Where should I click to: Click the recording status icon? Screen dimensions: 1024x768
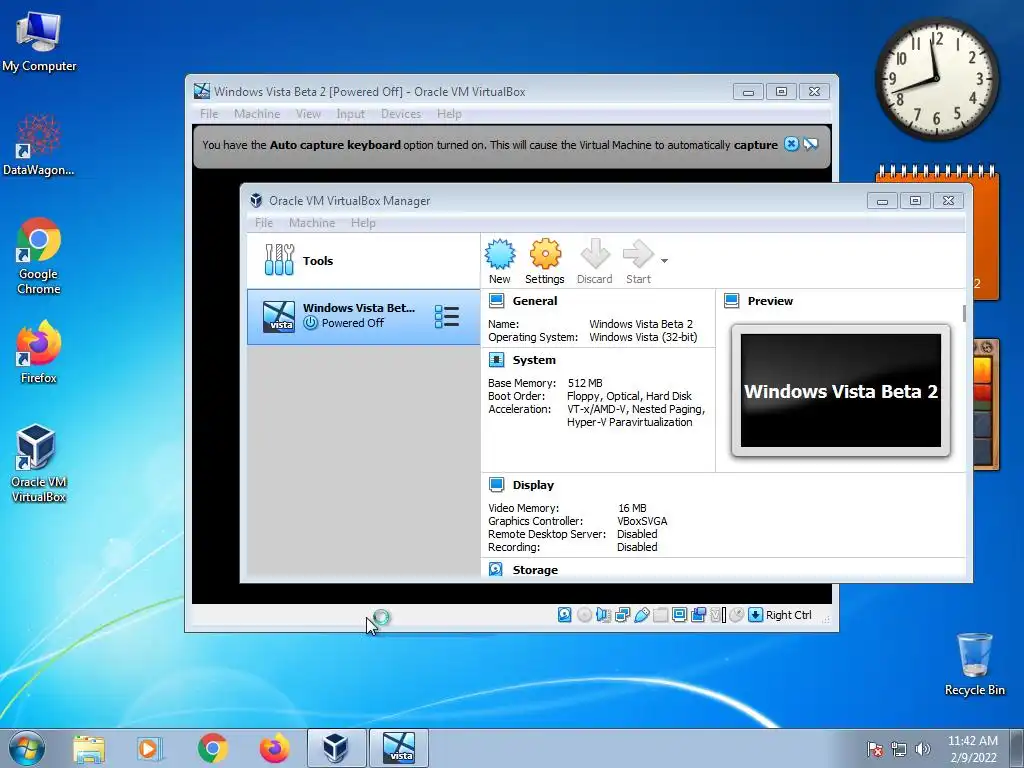pos(698,615)
